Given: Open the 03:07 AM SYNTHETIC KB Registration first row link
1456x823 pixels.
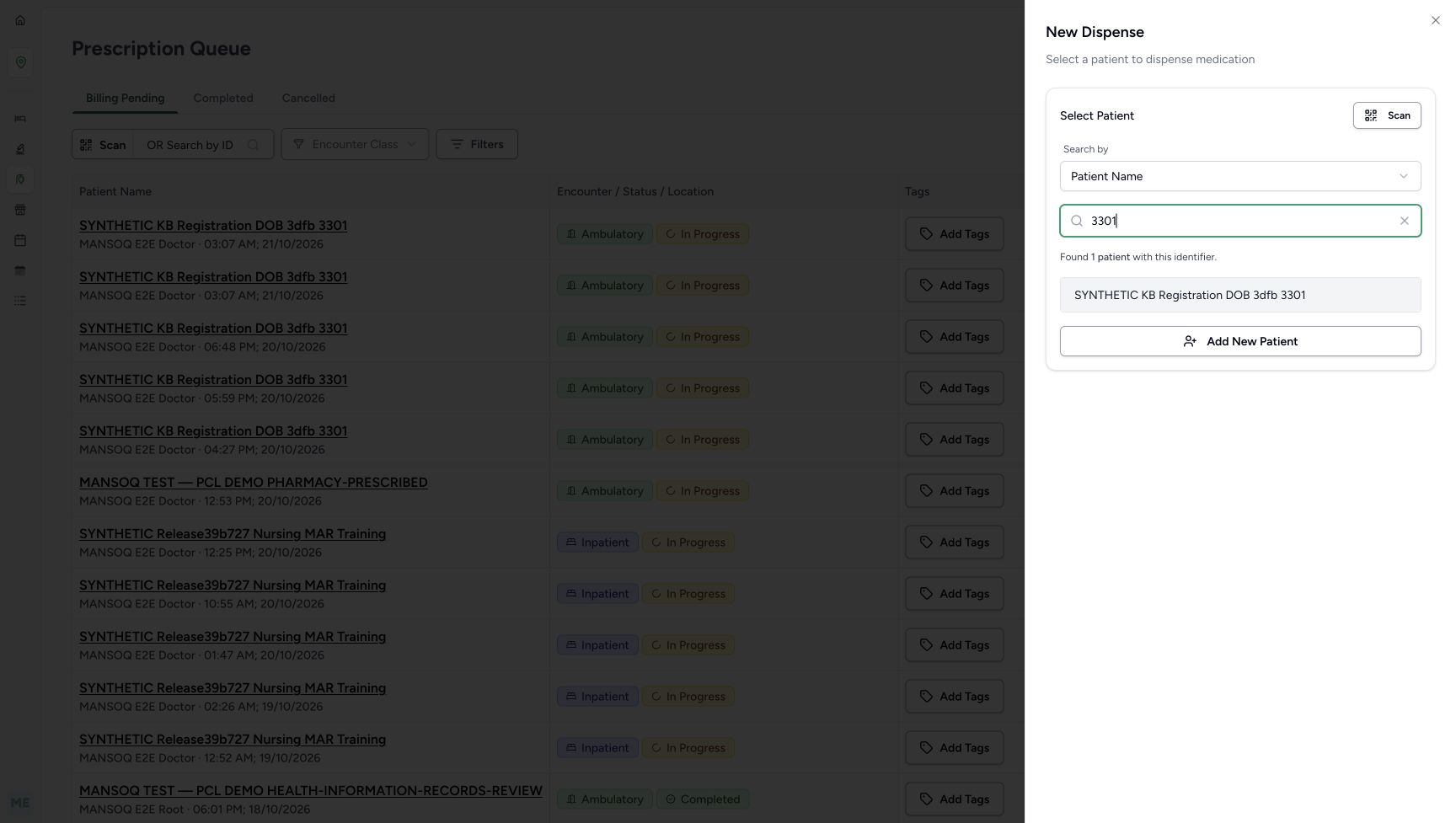Looking at the screenshot, I should [213, 225].
